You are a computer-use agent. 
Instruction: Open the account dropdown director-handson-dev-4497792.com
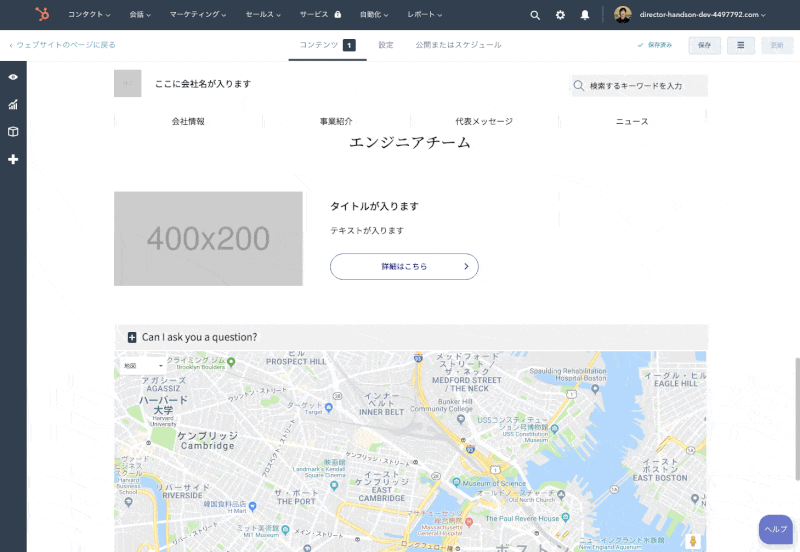click(x=702, y=15)
